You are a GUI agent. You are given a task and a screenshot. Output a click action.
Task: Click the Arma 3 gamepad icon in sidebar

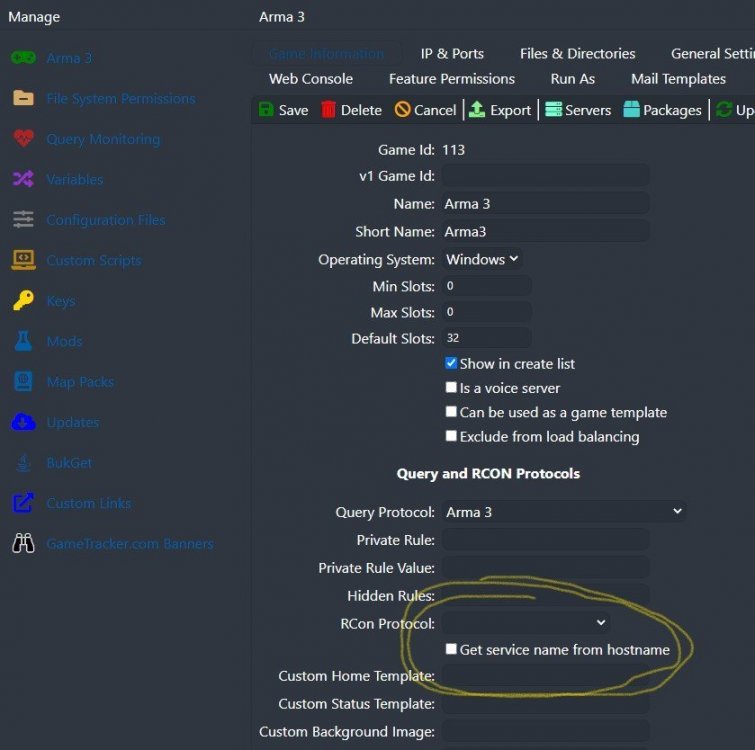tap(23, 58)
